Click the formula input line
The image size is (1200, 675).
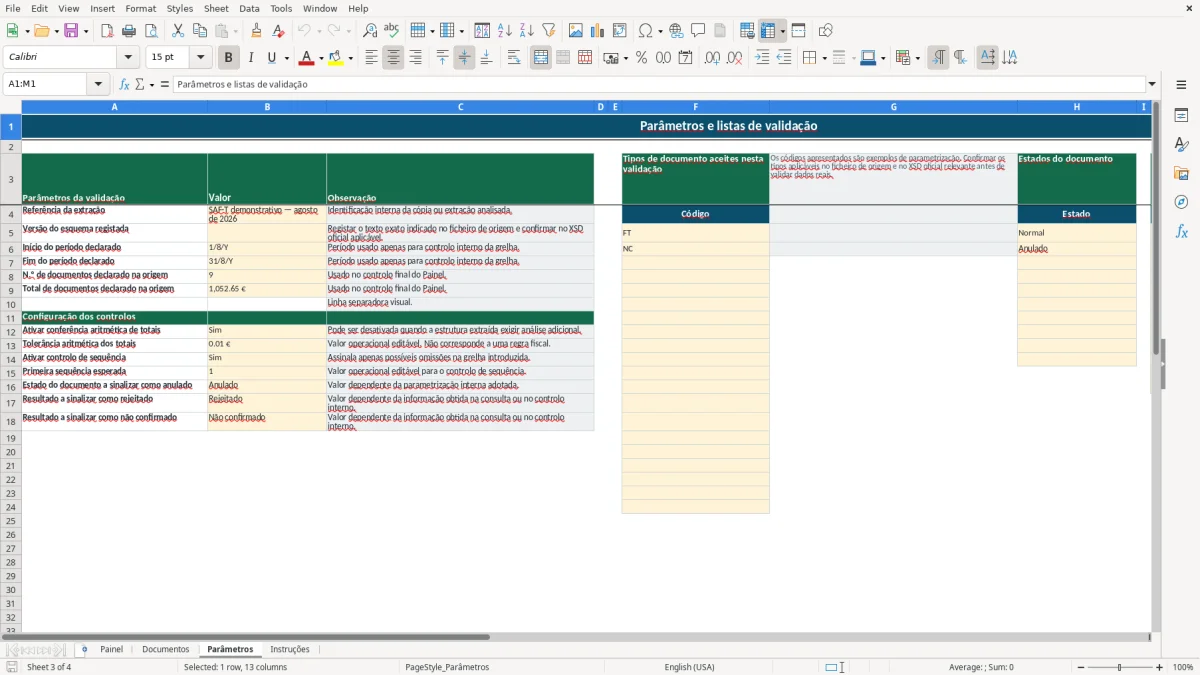(658, 84)
